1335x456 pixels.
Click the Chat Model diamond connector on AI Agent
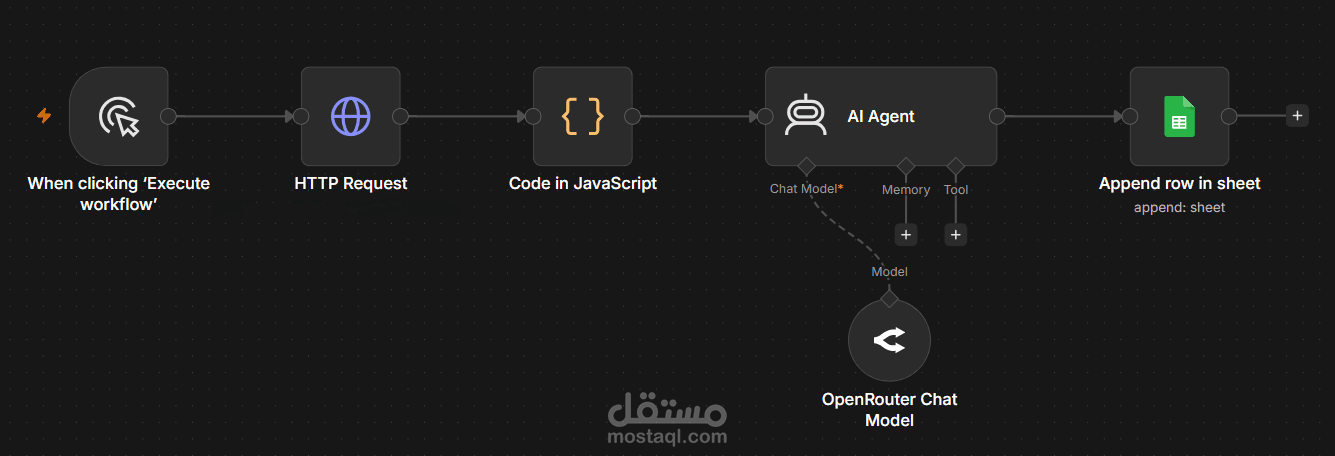pyautogui.click(x=806, y=165)
